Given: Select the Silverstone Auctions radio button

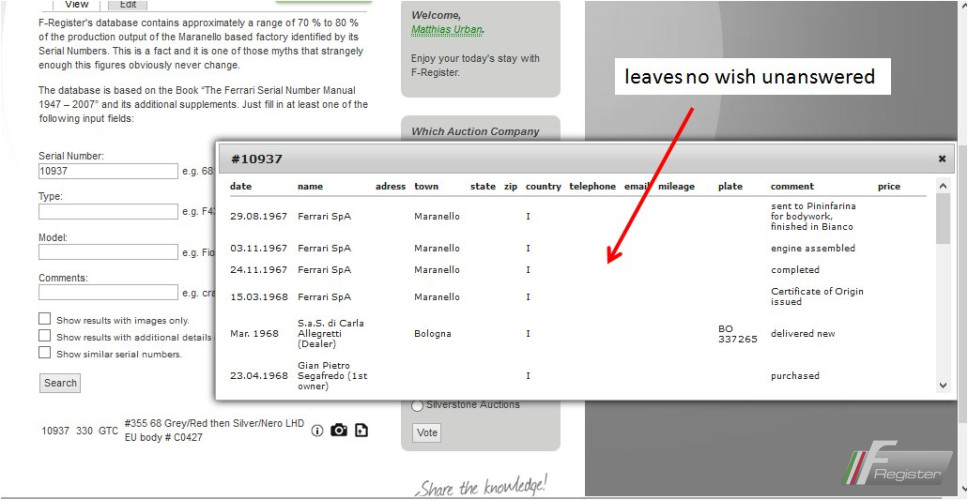Looking at the screenshot, I should click(417, 406).
